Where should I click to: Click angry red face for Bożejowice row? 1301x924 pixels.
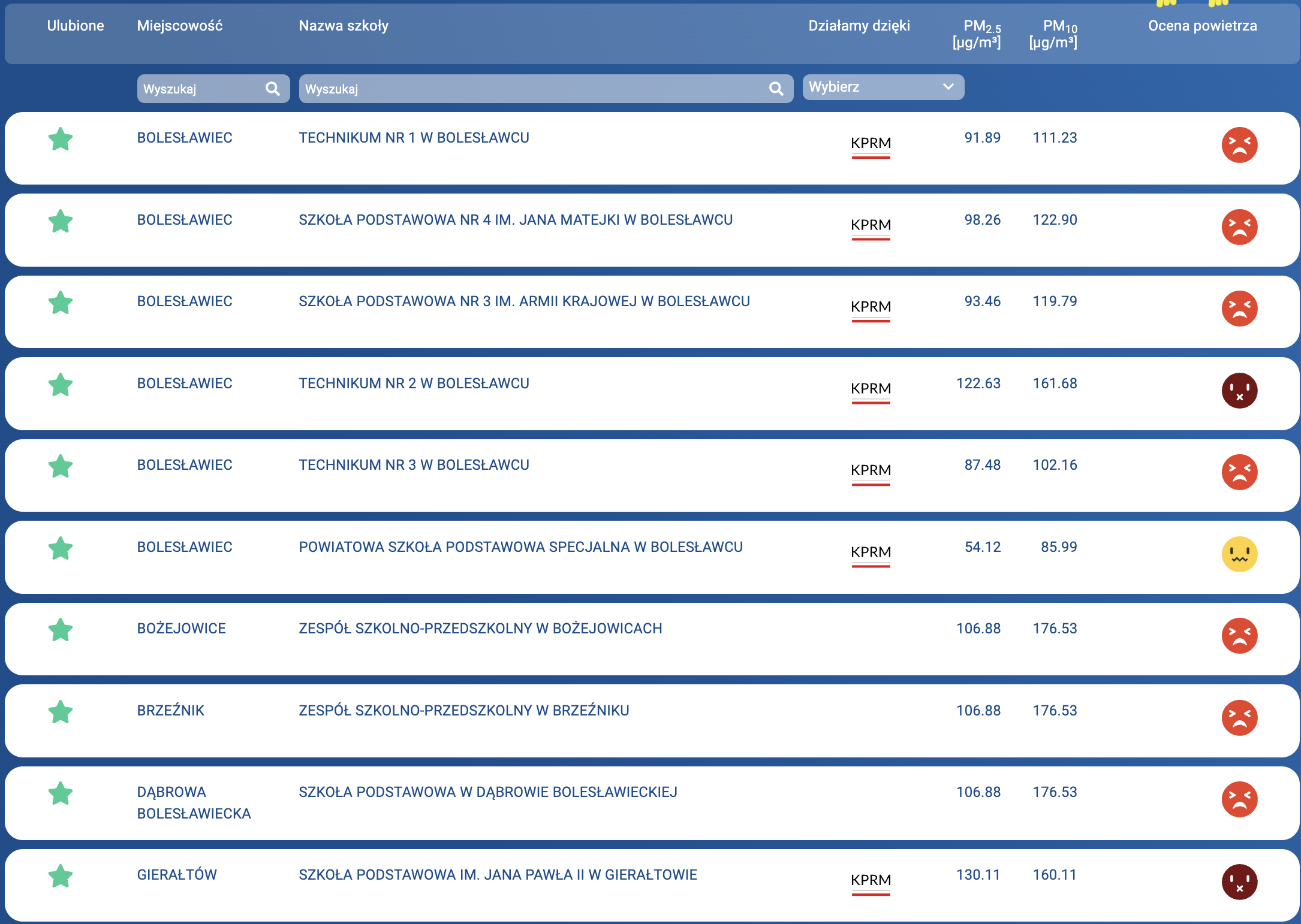click(1239, 636)
